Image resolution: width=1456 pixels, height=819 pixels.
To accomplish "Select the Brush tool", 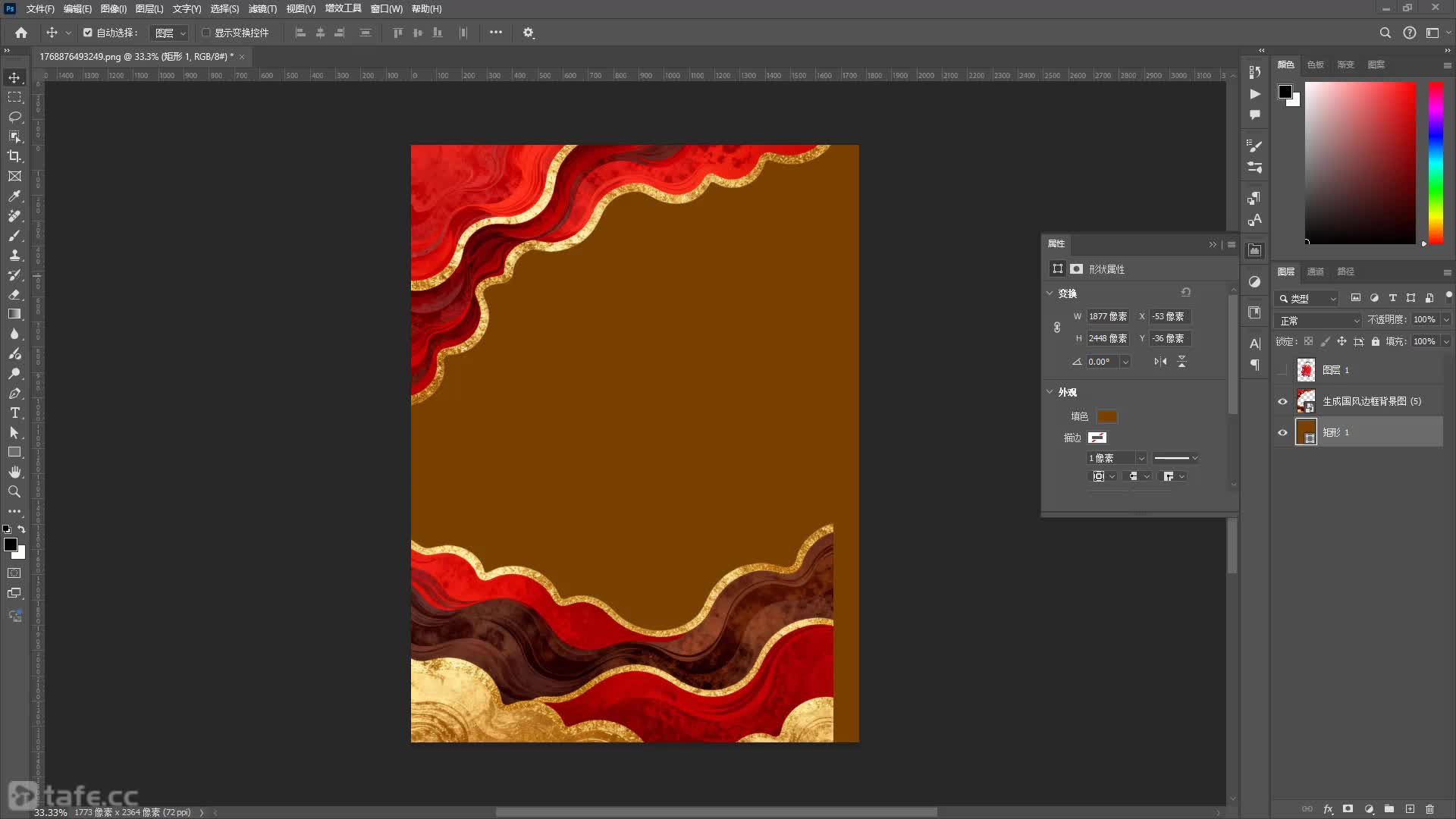I will point(14,235).
